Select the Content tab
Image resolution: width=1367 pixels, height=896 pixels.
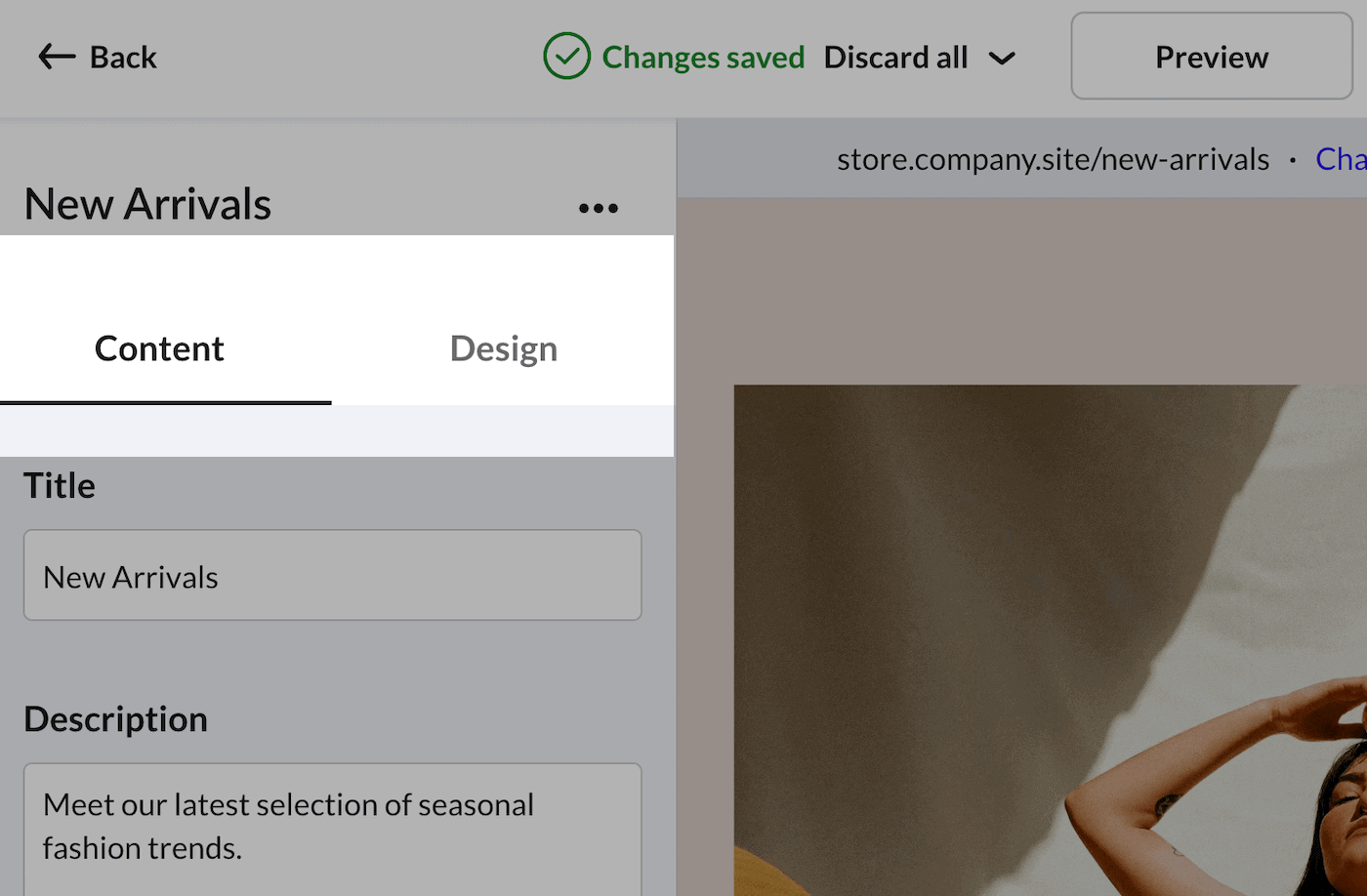(x=159, y=347)
